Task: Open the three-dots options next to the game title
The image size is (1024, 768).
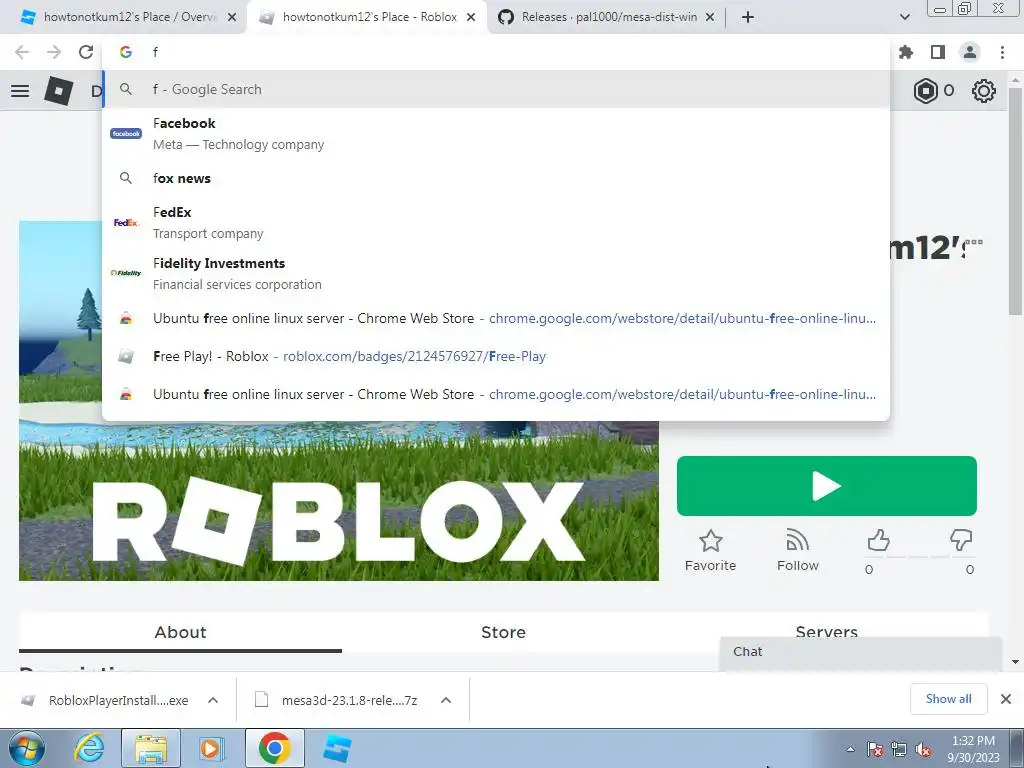Action: pos(973,242)
